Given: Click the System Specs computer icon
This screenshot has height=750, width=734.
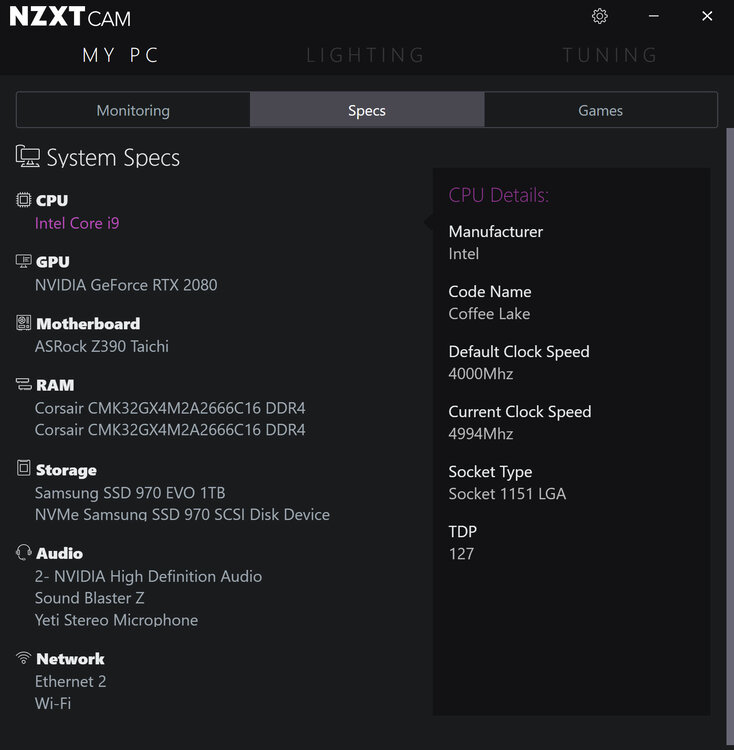Looking at the screenshot, I should pos(28,156).
